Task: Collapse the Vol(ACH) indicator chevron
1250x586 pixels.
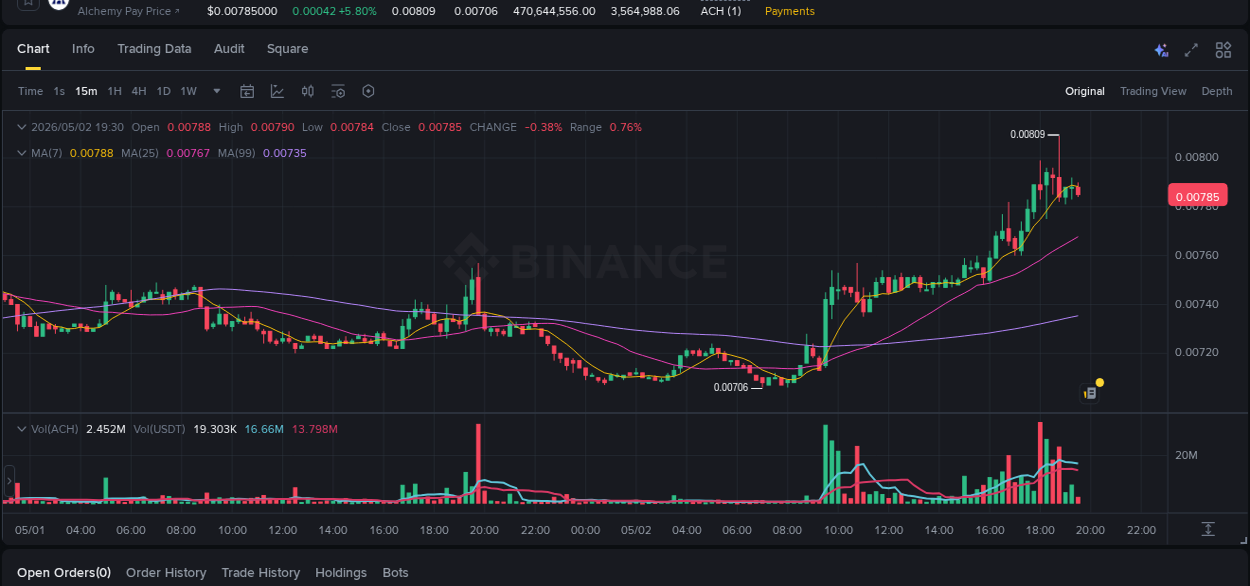Action: pos(22,429)
